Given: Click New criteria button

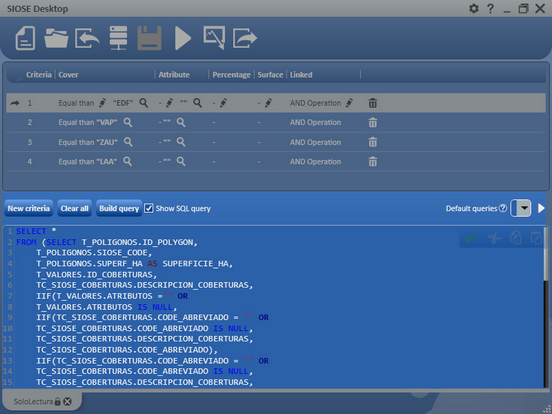Looking at the screenshot, I should 29,208.
